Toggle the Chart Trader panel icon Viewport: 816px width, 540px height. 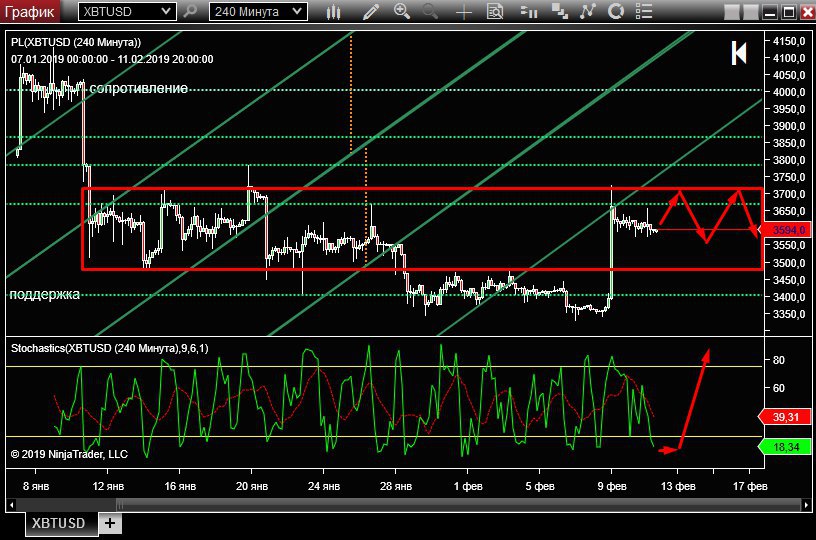coord(528,11)
